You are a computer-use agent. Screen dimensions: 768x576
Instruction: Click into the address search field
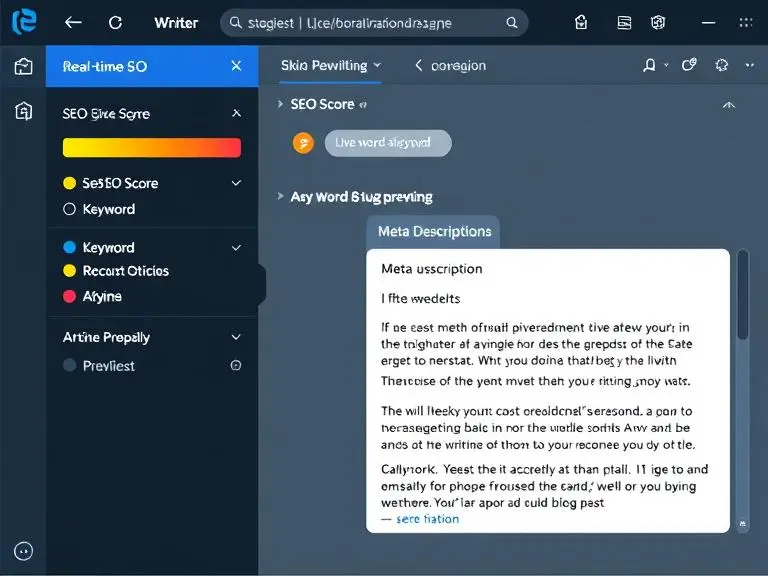click(374, 23)
